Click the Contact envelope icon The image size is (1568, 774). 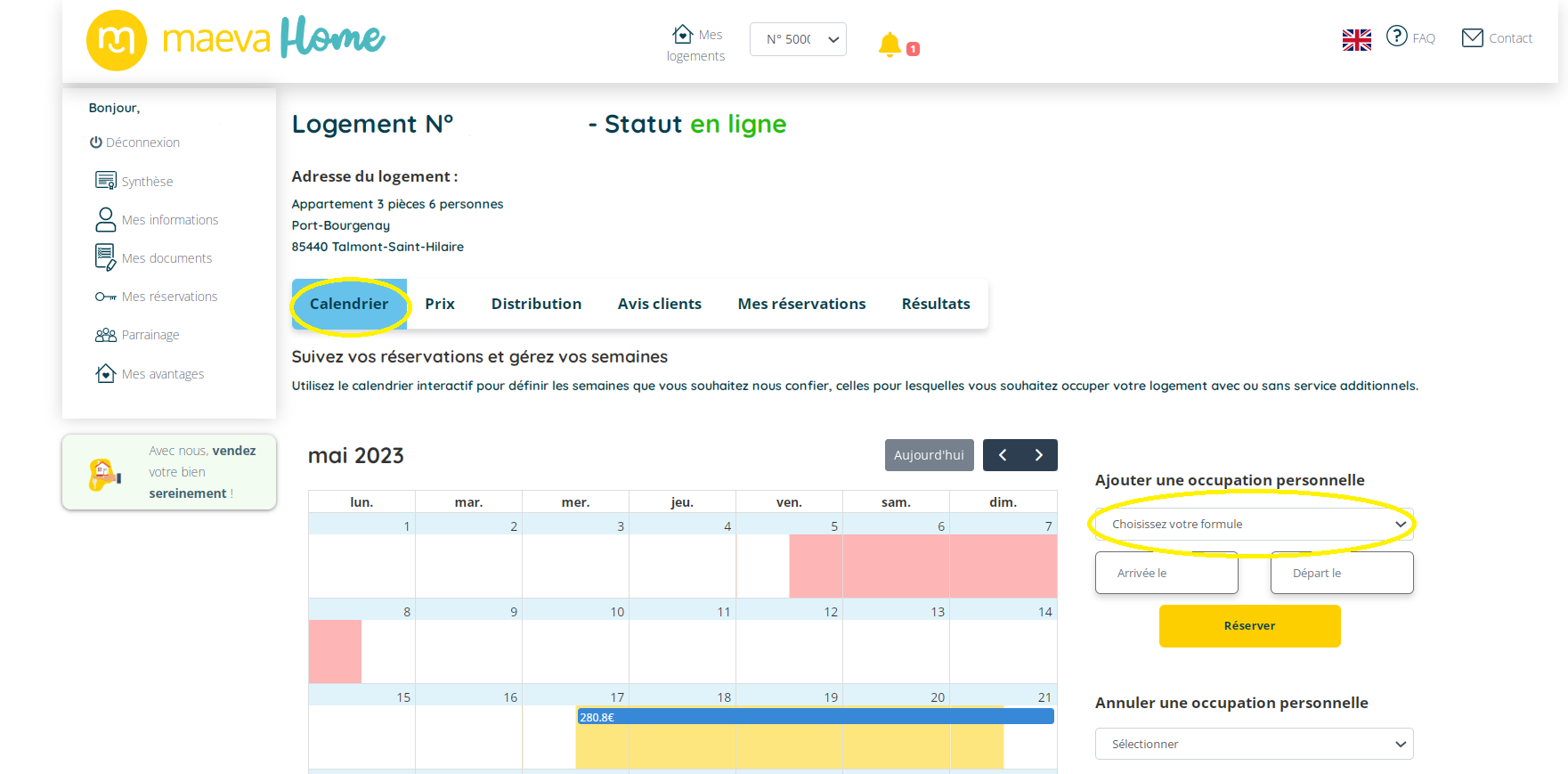click(x=1472, y=37)
